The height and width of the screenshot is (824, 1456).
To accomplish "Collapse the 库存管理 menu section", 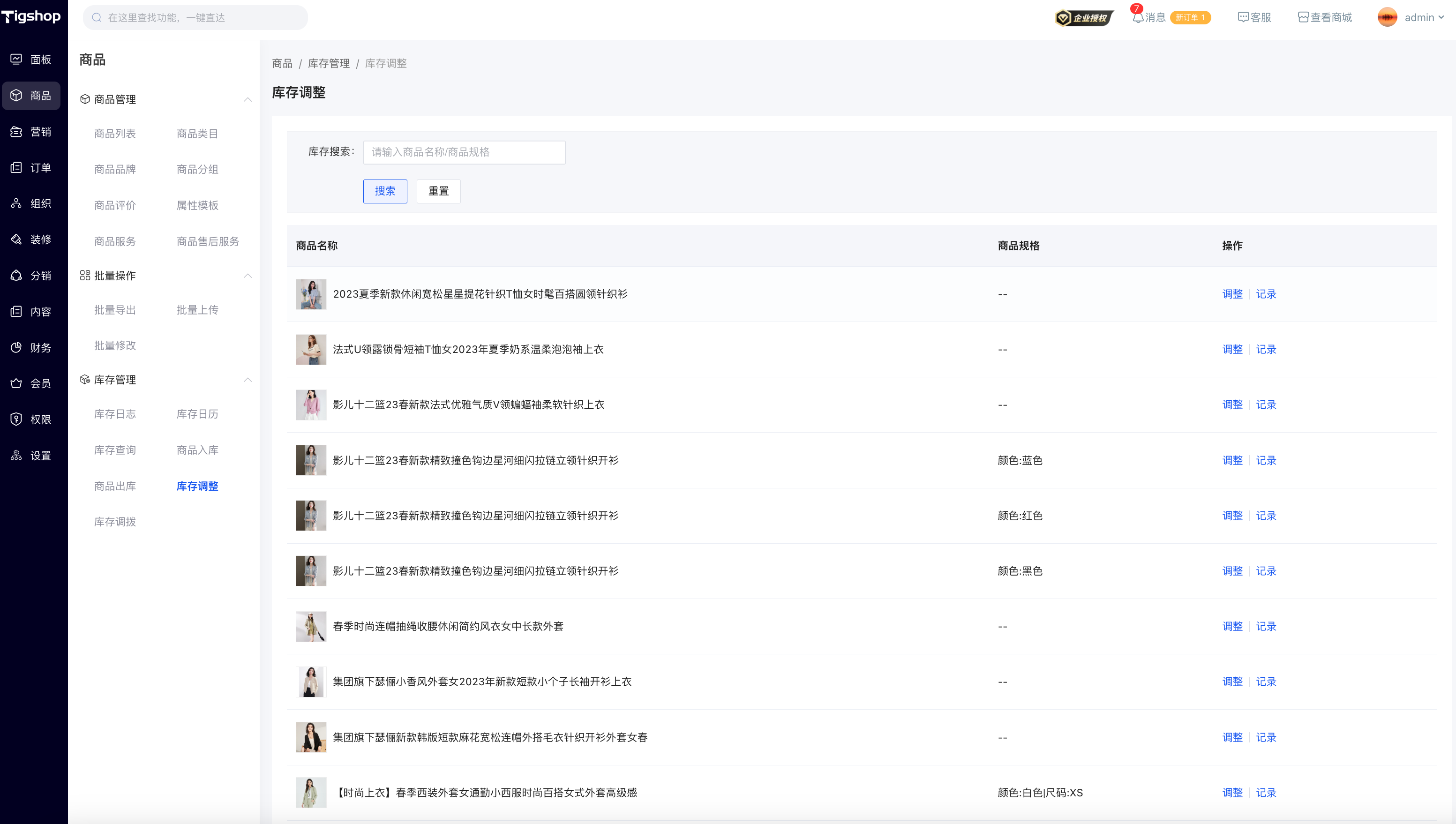I will [x=248, y=380].
